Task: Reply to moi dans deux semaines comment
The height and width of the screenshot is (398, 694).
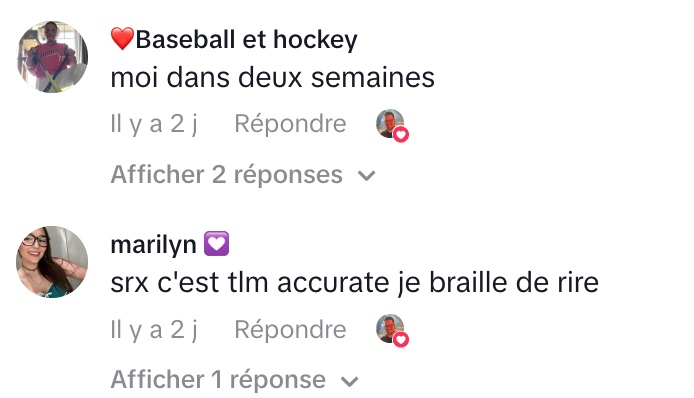Action: pos(290,124)
